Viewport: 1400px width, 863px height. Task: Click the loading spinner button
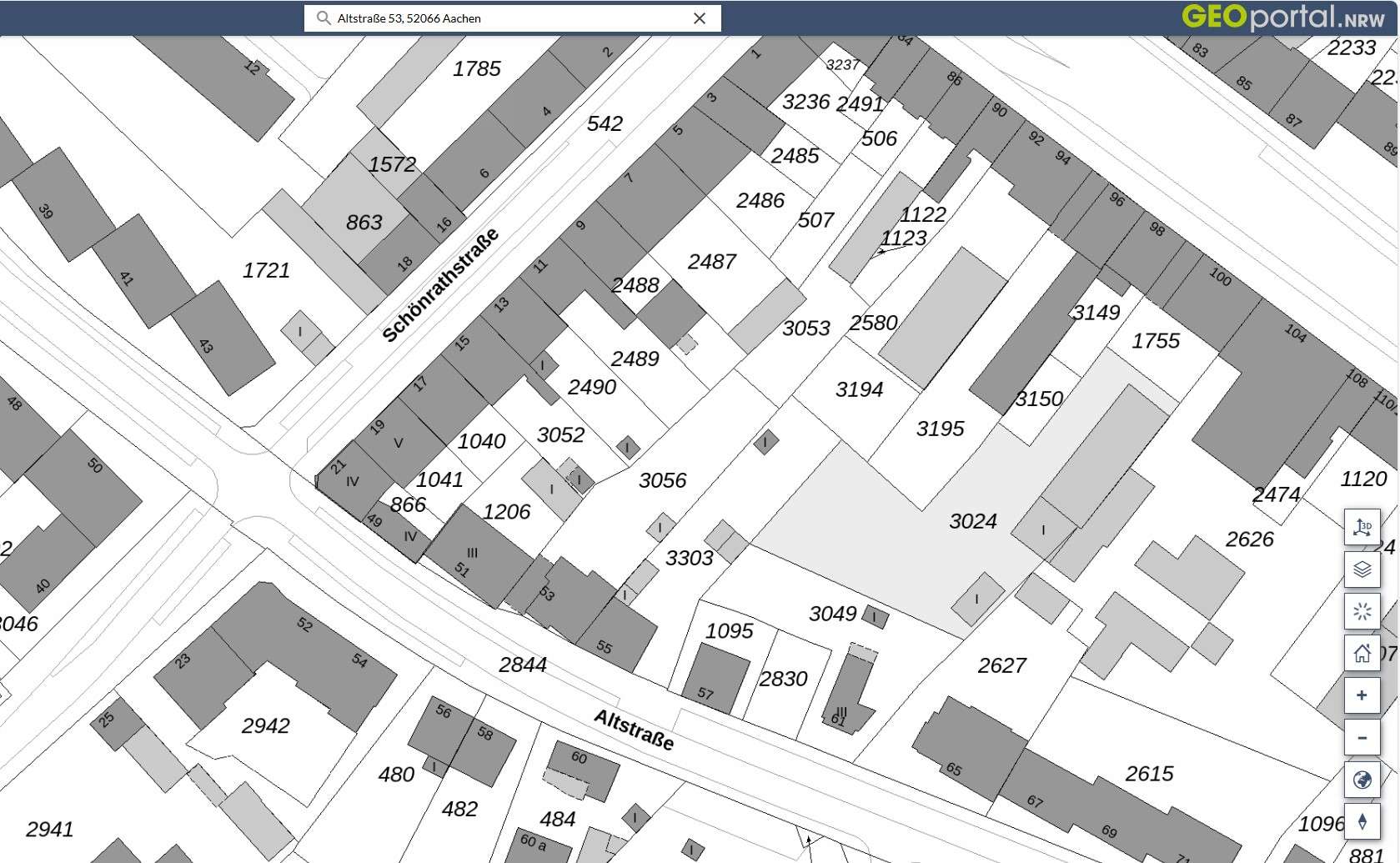(1362, 611)
